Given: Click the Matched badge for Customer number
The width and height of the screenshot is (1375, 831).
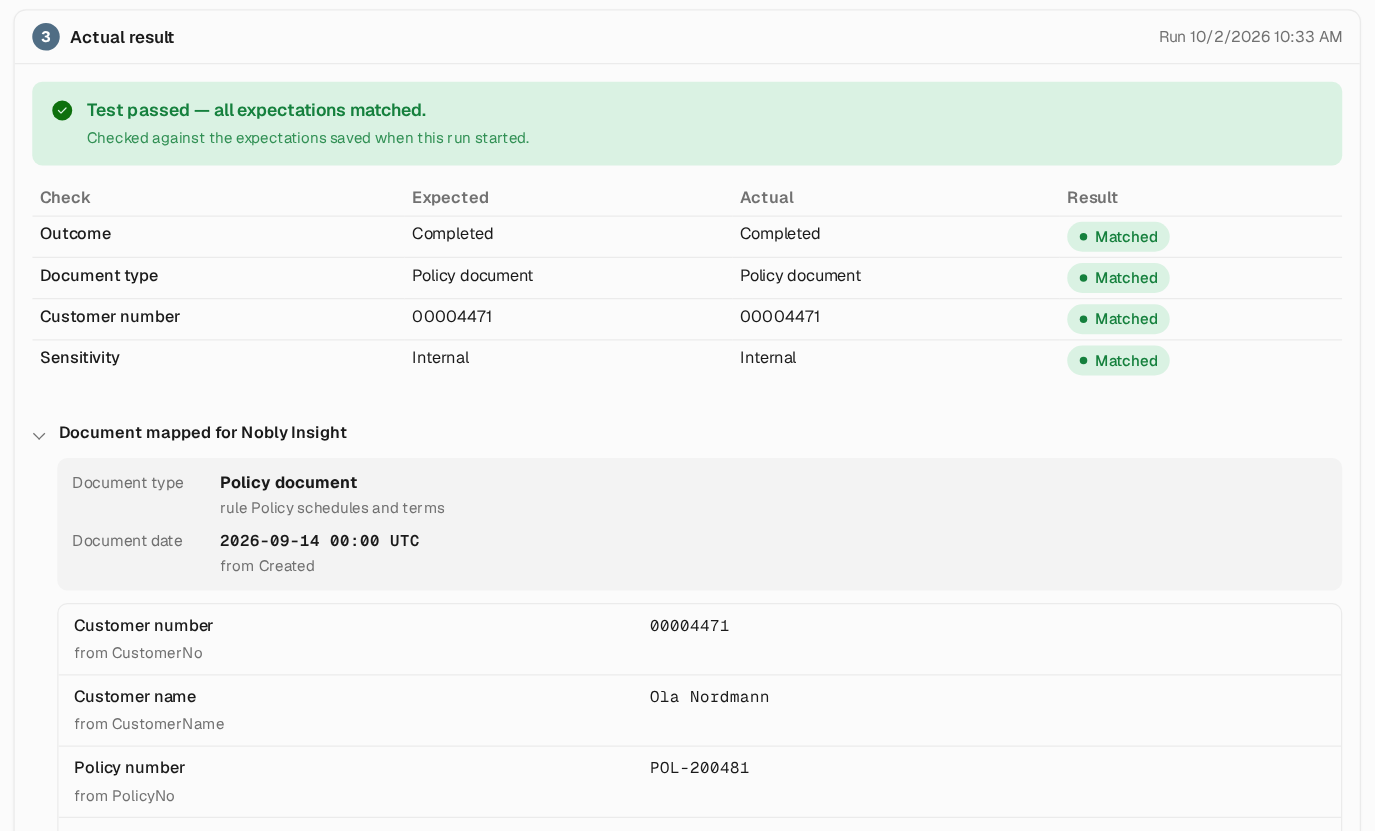Looking at the screenshot, I should [x=1118, y=319].
